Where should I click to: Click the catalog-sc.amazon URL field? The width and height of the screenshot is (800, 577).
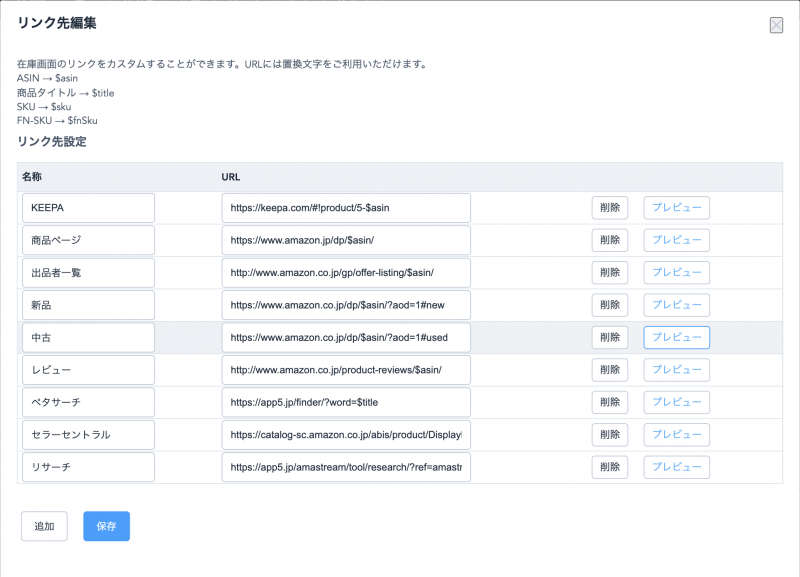(346, 435)
